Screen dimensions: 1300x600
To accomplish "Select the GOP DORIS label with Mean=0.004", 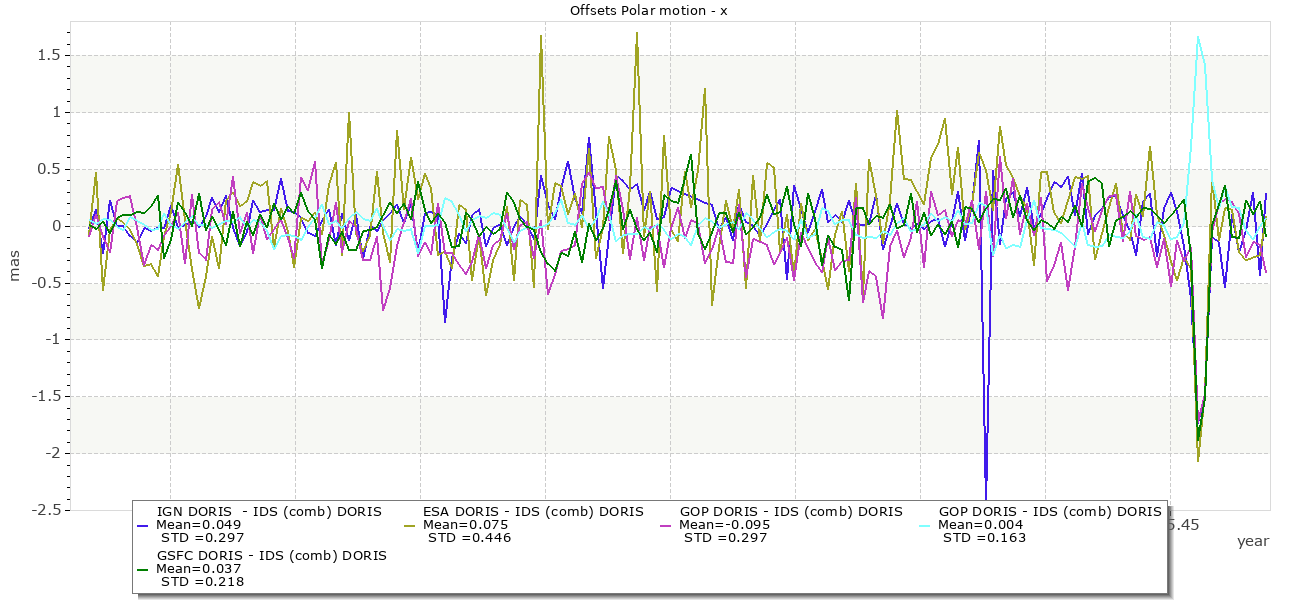I will coord(1050,511).
